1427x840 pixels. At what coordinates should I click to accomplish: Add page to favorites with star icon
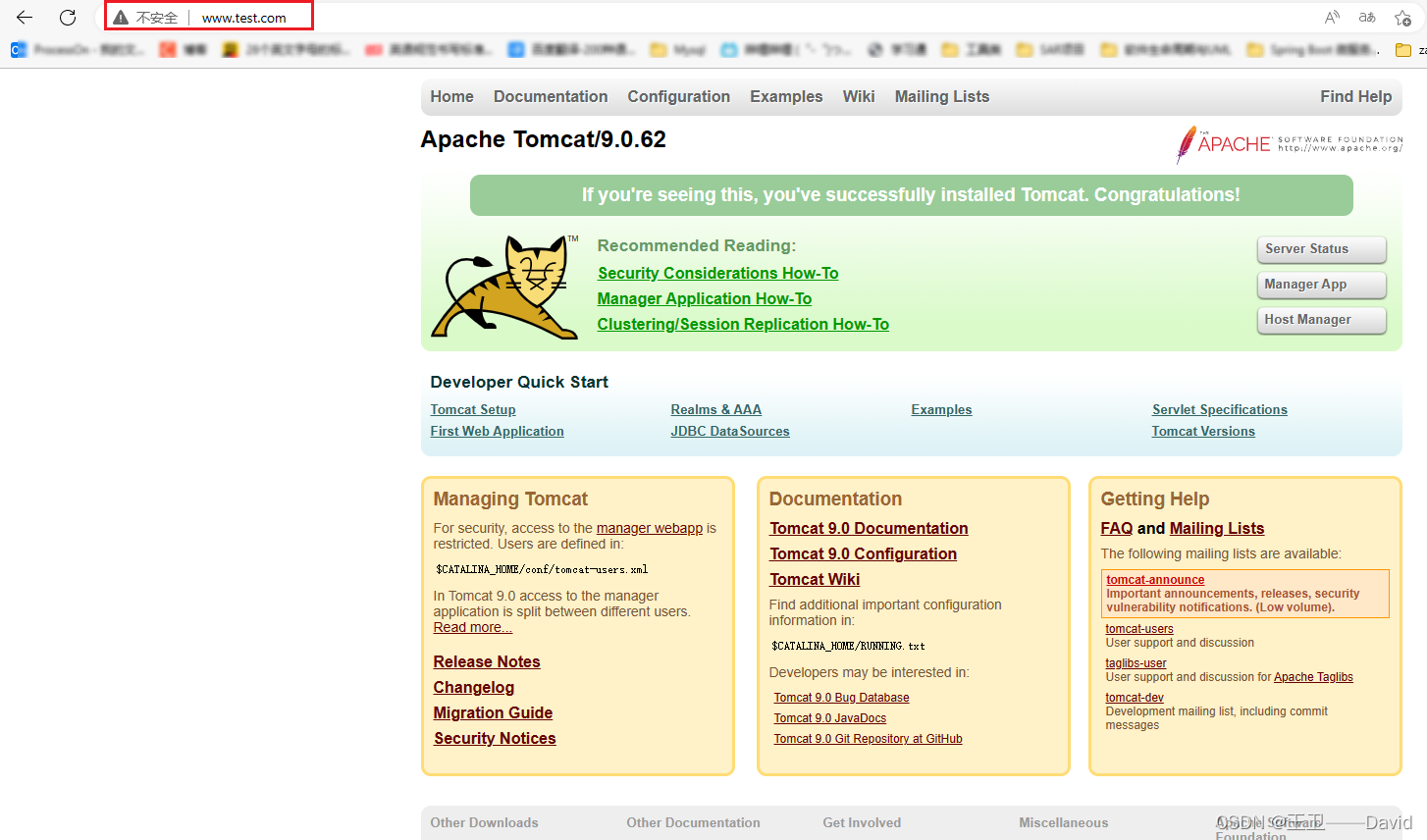click(1402, 17)
